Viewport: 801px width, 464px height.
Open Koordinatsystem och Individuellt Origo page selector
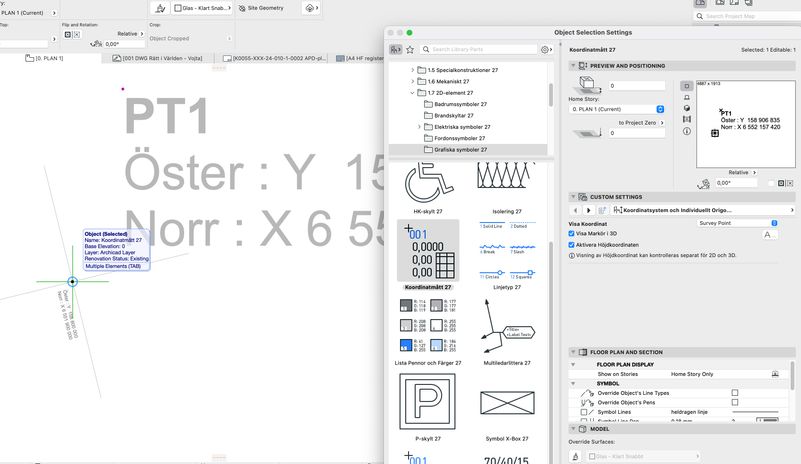[703, 210]
